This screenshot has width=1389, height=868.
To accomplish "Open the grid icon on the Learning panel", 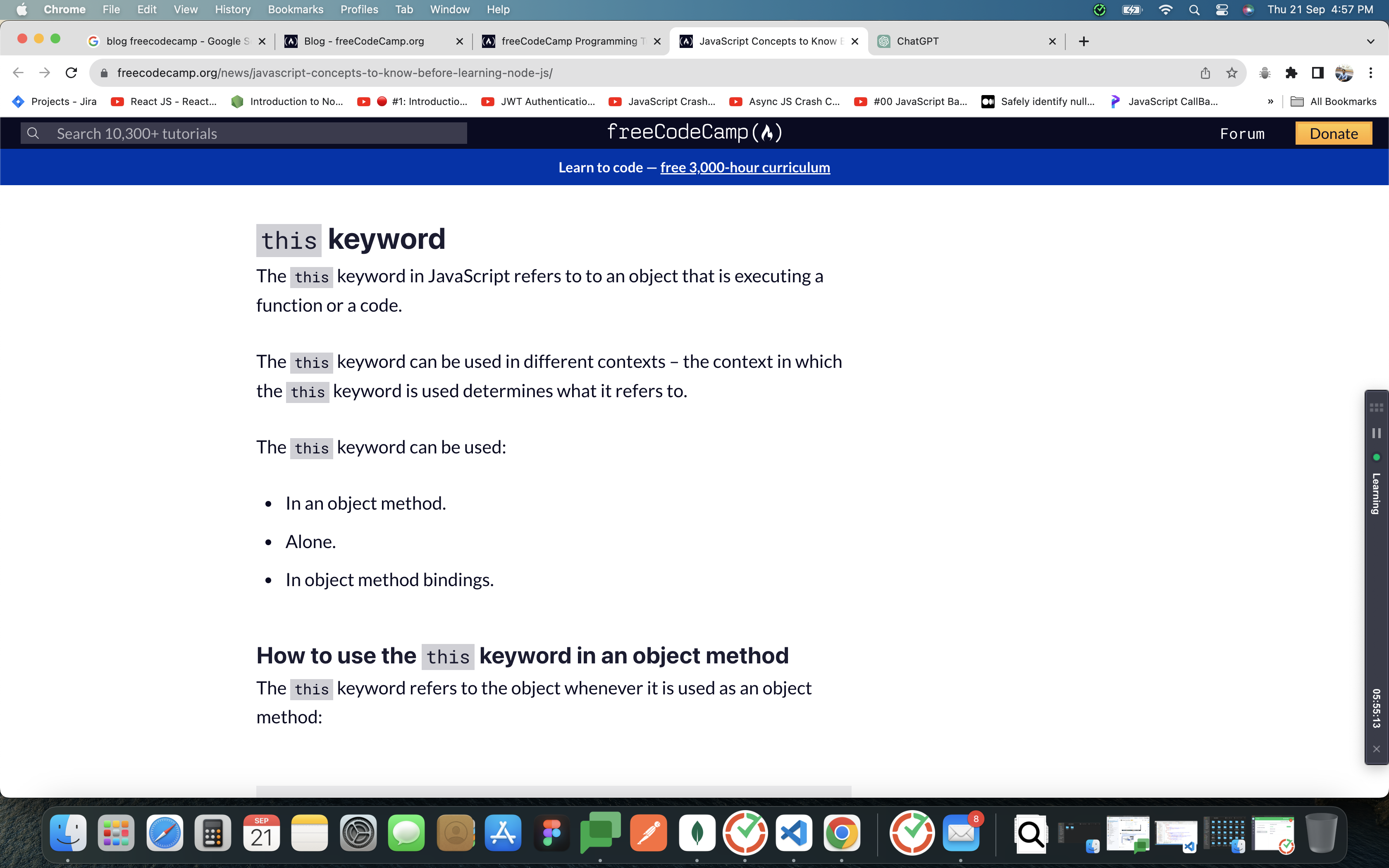I will (x=1376, y=408).
